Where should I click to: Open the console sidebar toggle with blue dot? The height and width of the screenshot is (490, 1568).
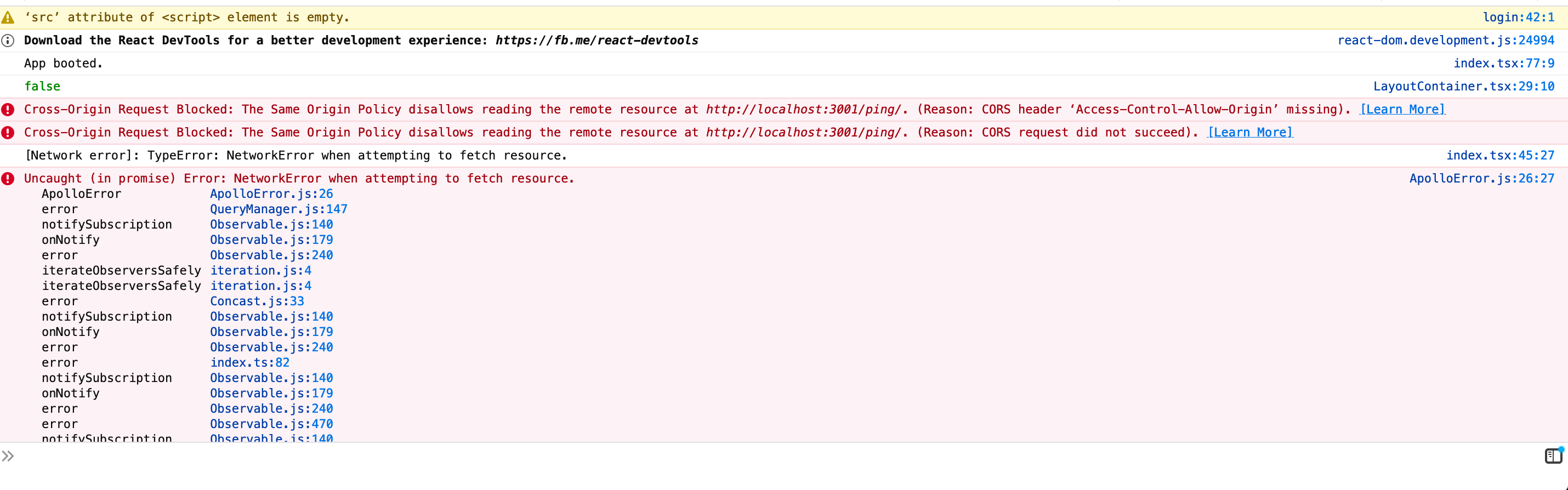pyautogui.click(x=1553, y=455)
